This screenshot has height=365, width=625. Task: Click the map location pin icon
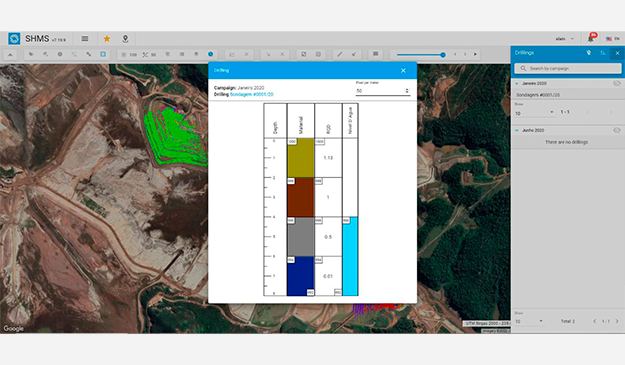pyautogui.click(x=125, y=39)
